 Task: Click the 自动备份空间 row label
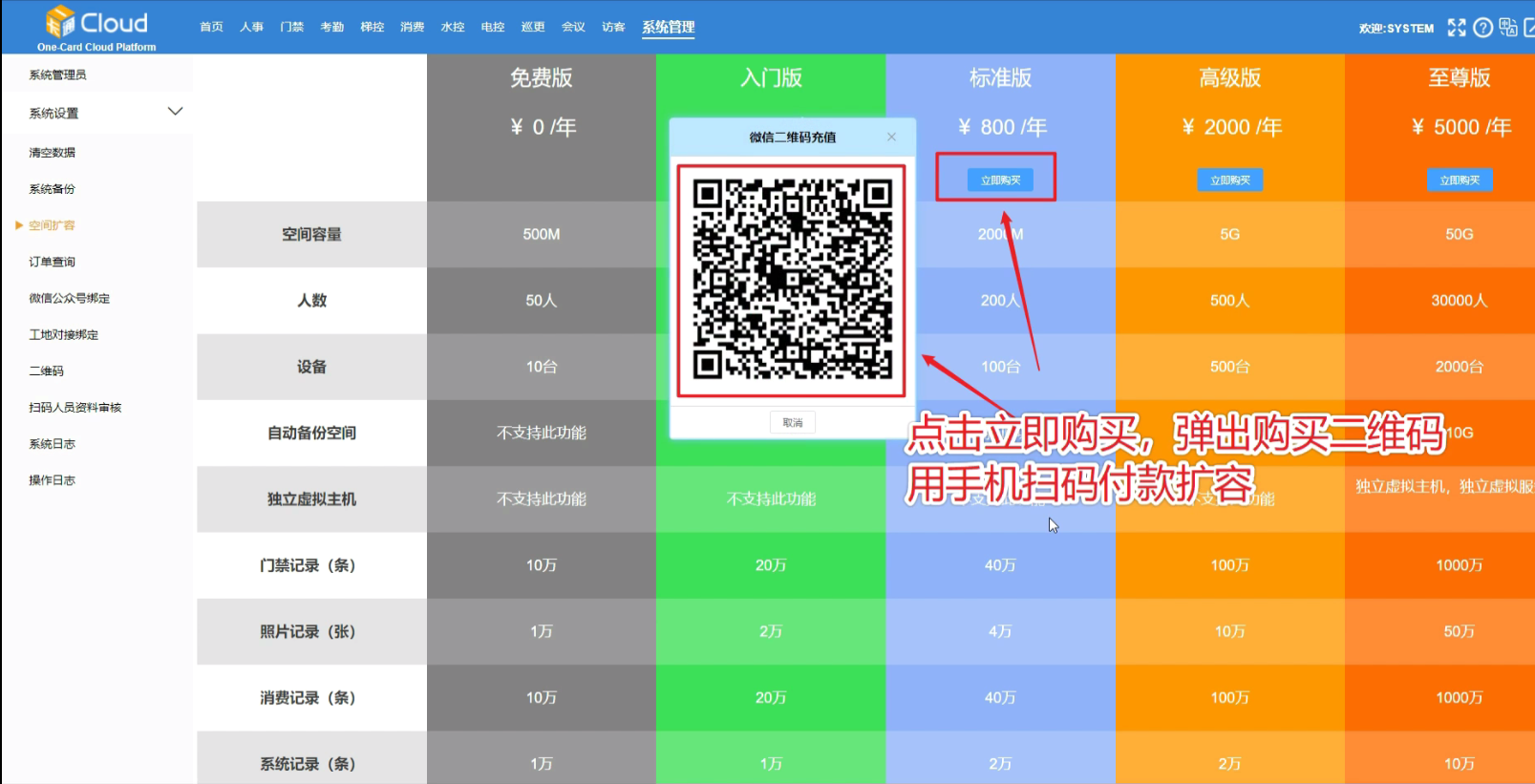[x=311, y=433]
